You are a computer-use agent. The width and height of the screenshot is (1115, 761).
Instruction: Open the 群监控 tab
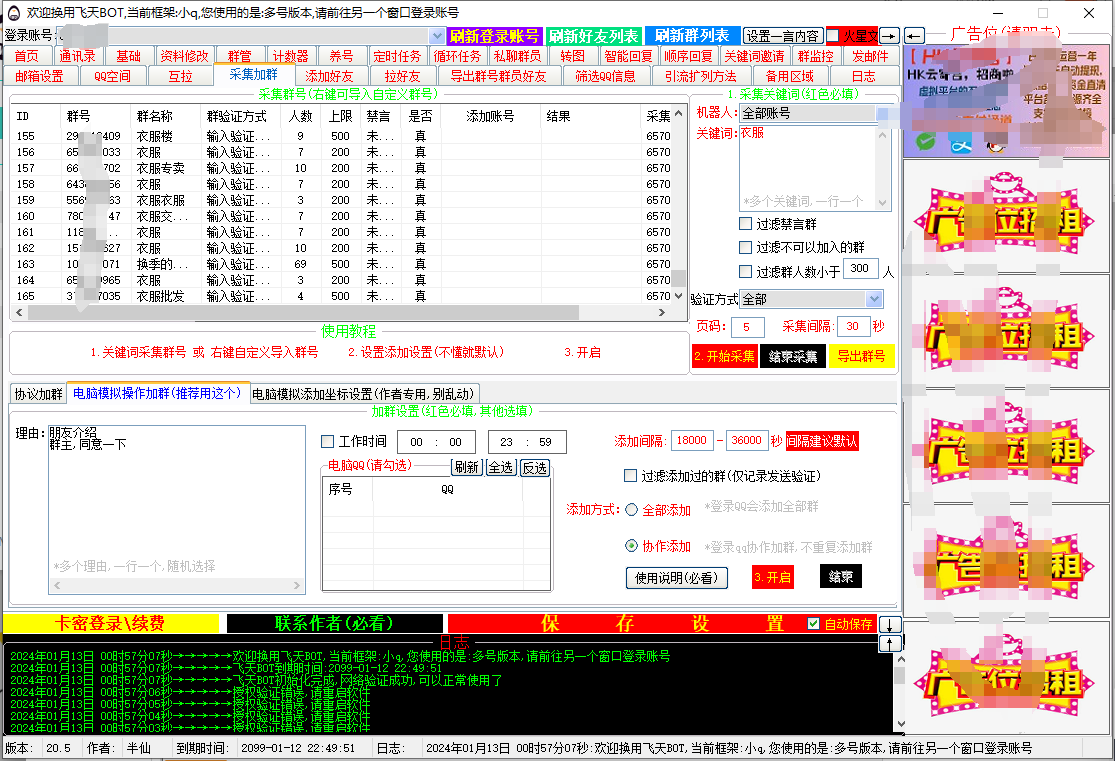pyautogui.click(x=815, y=55)
